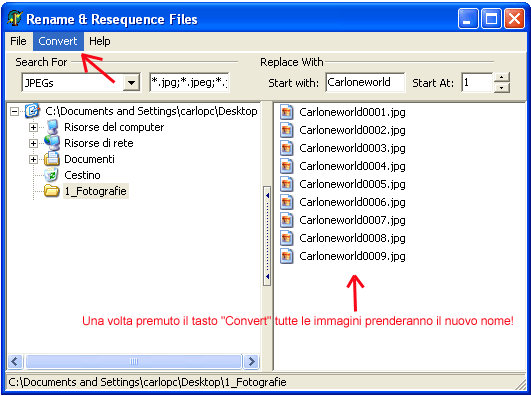Select Cestino in the folder tree
The height and width of the screenshot is (396, 531).
(x=82, y=175)
